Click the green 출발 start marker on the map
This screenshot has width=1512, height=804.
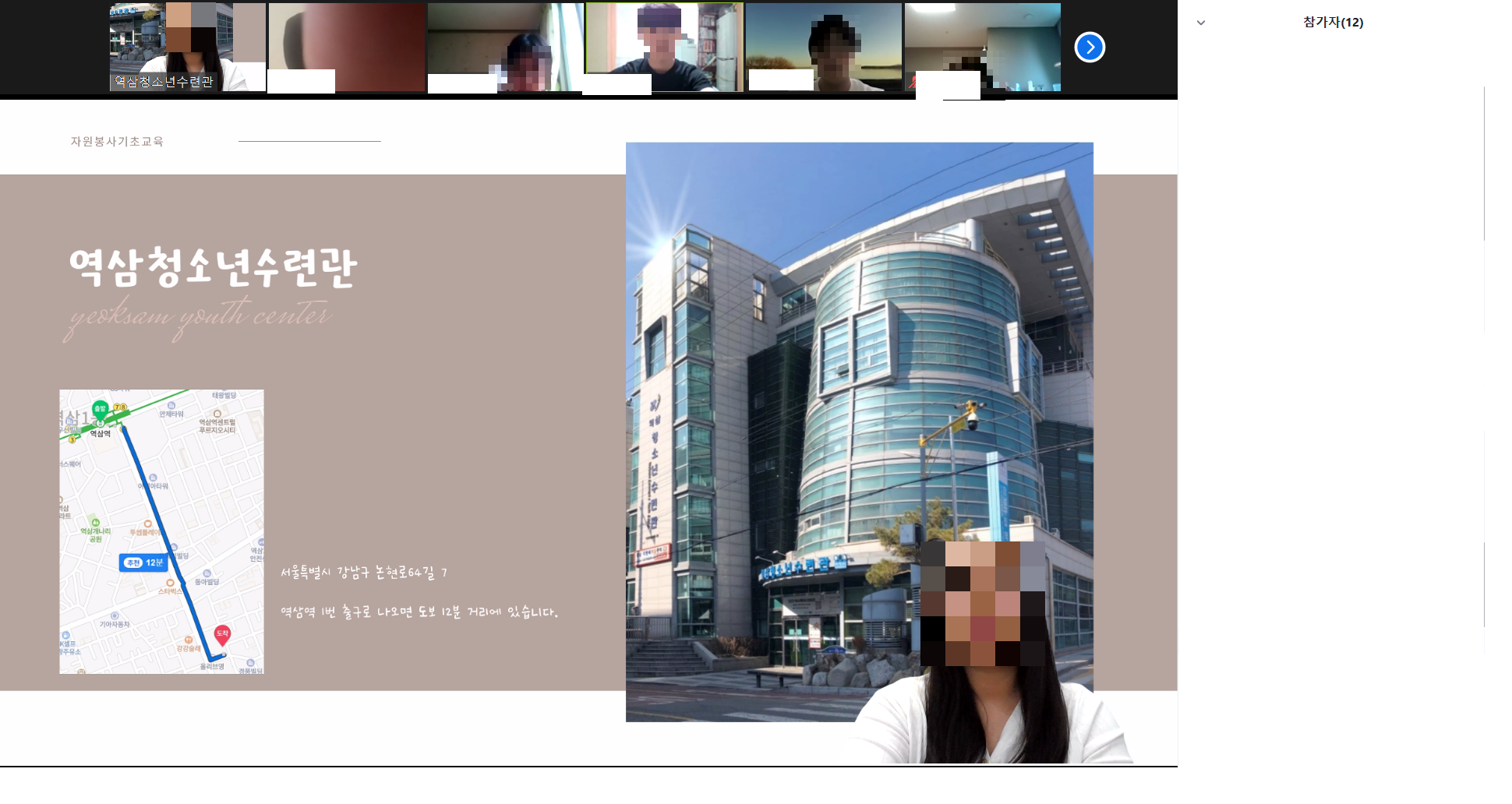click(100, 408)
